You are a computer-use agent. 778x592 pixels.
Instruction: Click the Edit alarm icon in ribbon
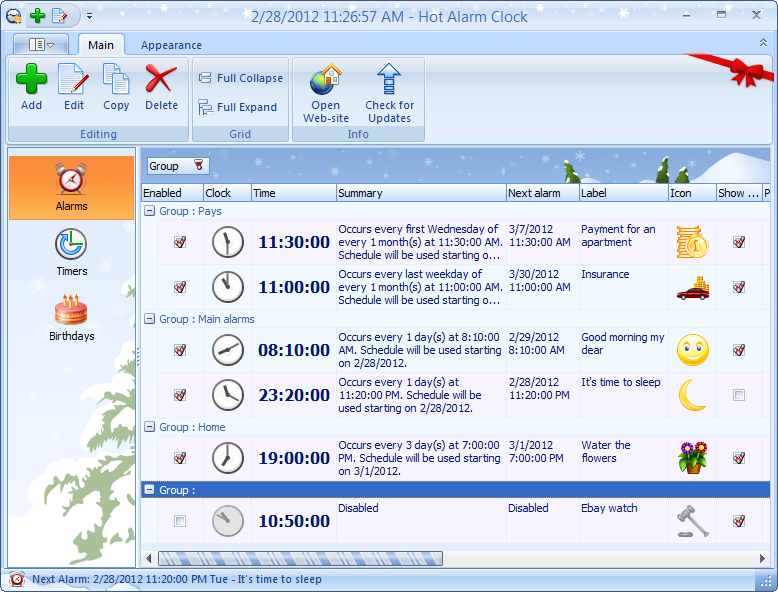click(73, 79)
